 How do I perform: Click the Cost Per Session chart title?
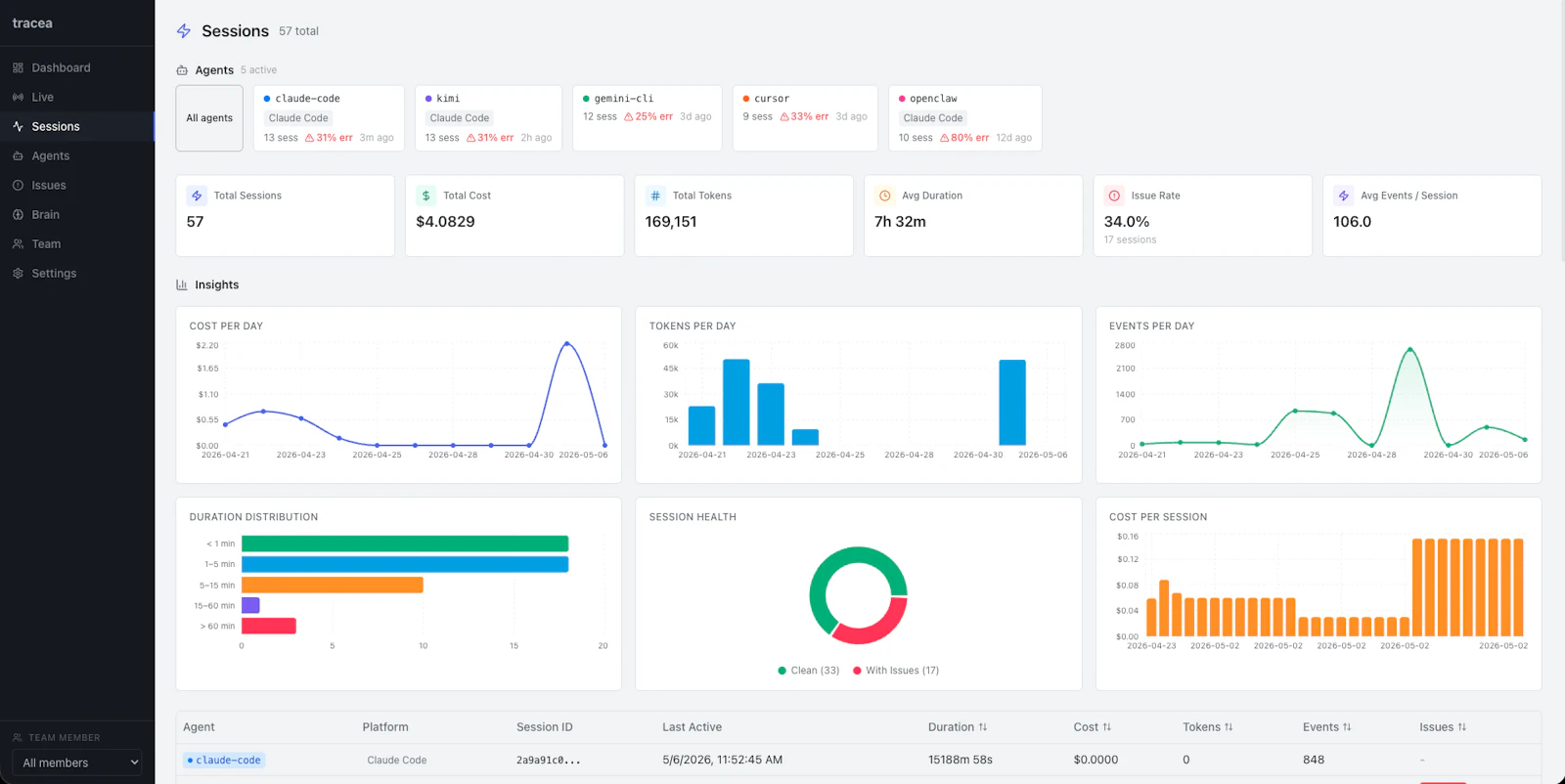[1158, 517]
